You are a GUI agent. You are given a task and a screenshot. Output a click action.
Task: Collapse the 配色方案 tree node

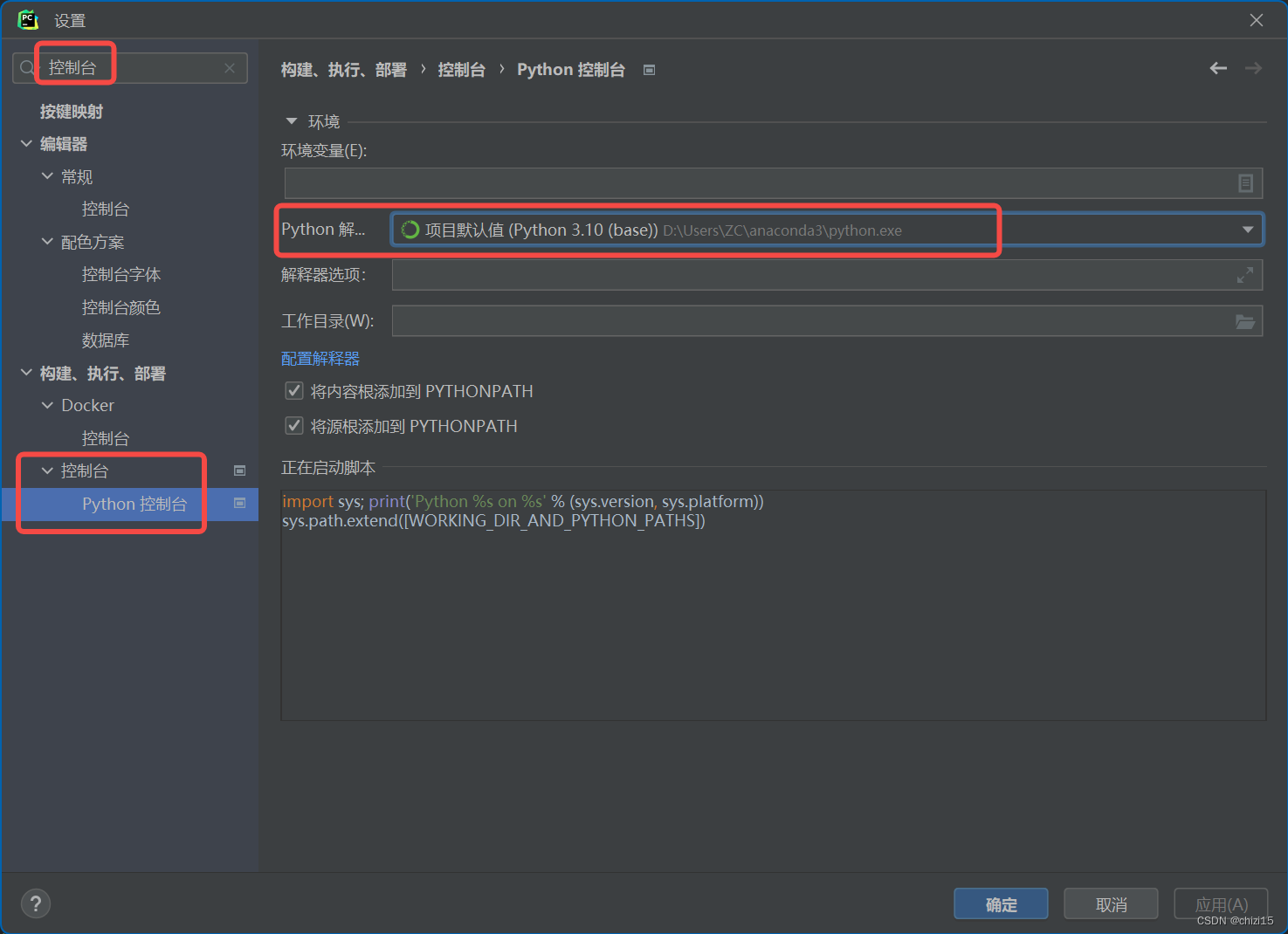point(47,242)
